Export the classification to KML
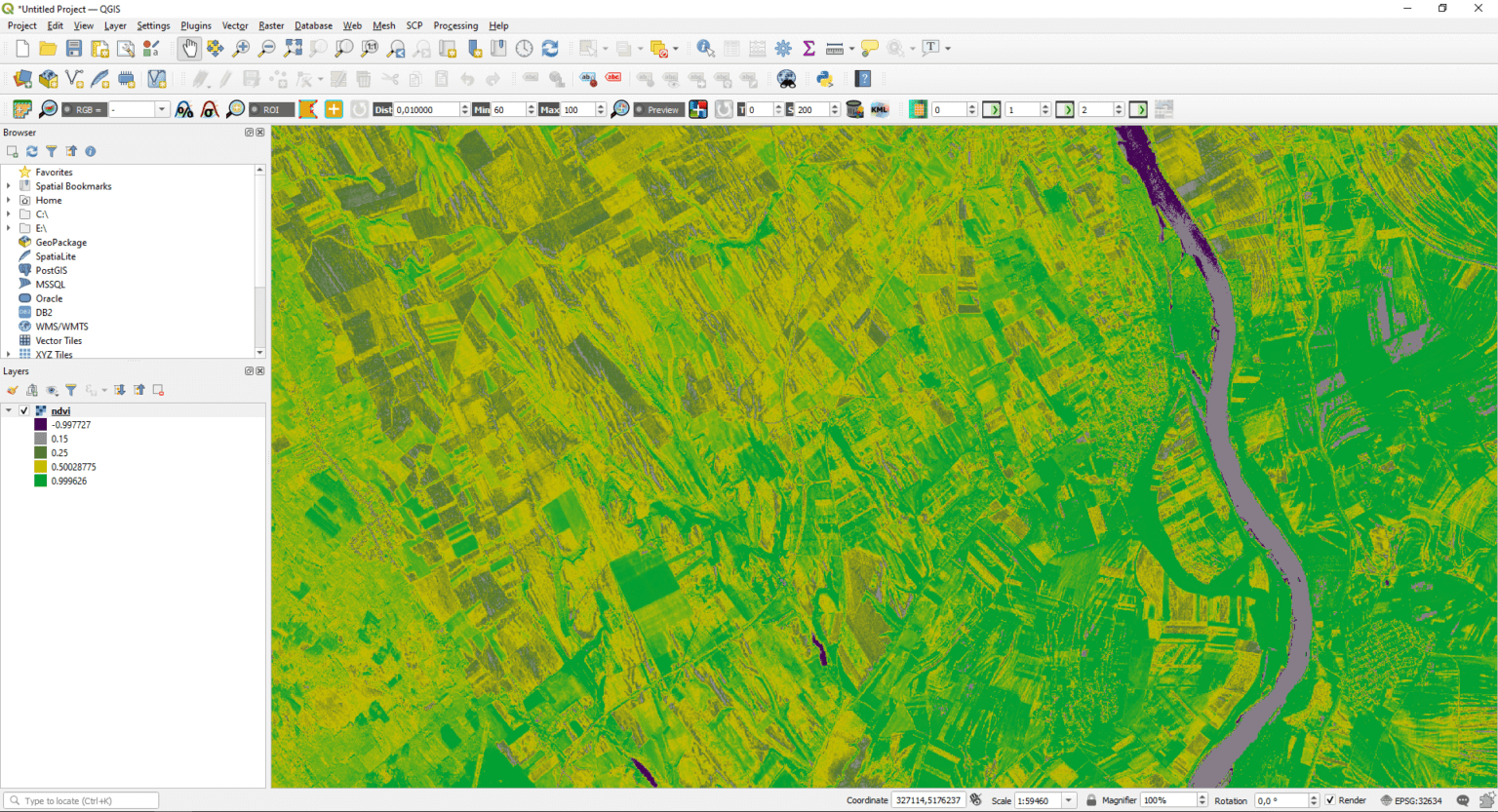Image resolution: width=1498 pixels, height=812 pixels. coord(879,109)
